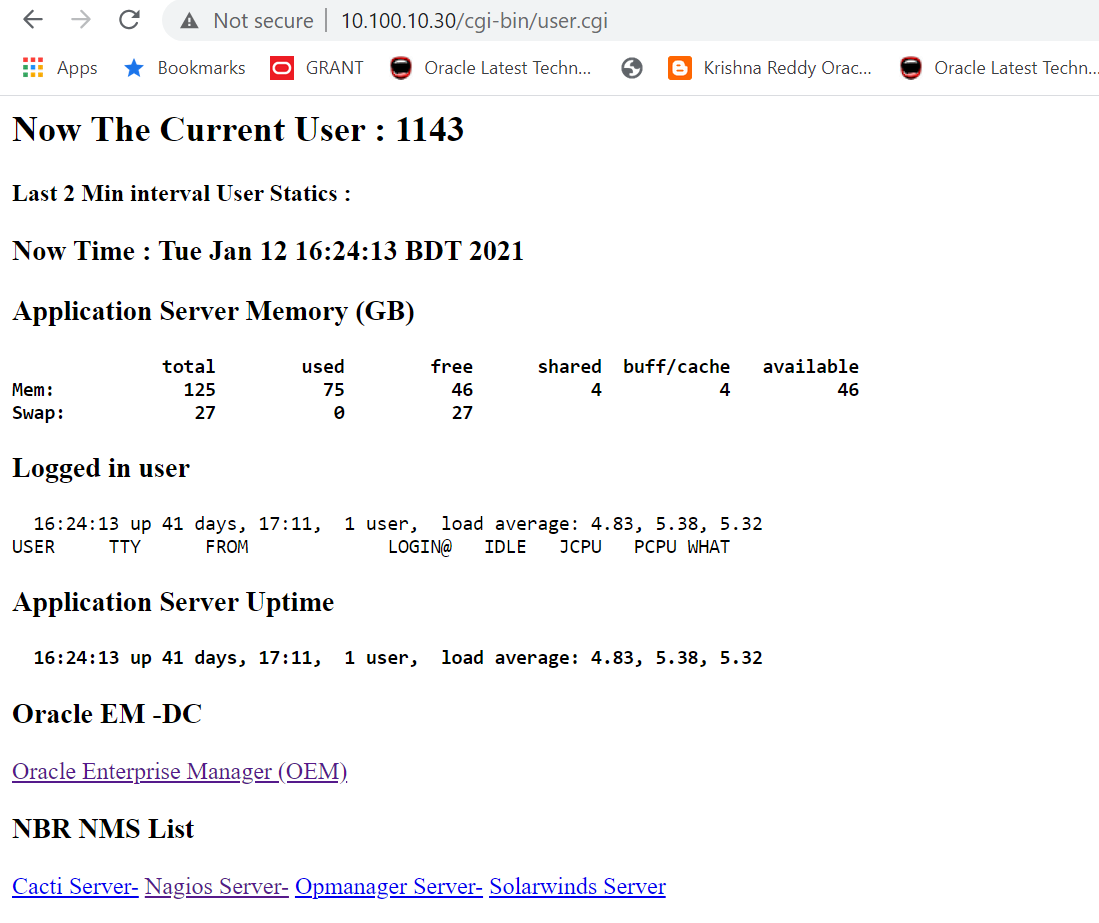This screenshot has width=1099, height=923.
Task: Open the Nagios Server link
Action: pos(217,887)
